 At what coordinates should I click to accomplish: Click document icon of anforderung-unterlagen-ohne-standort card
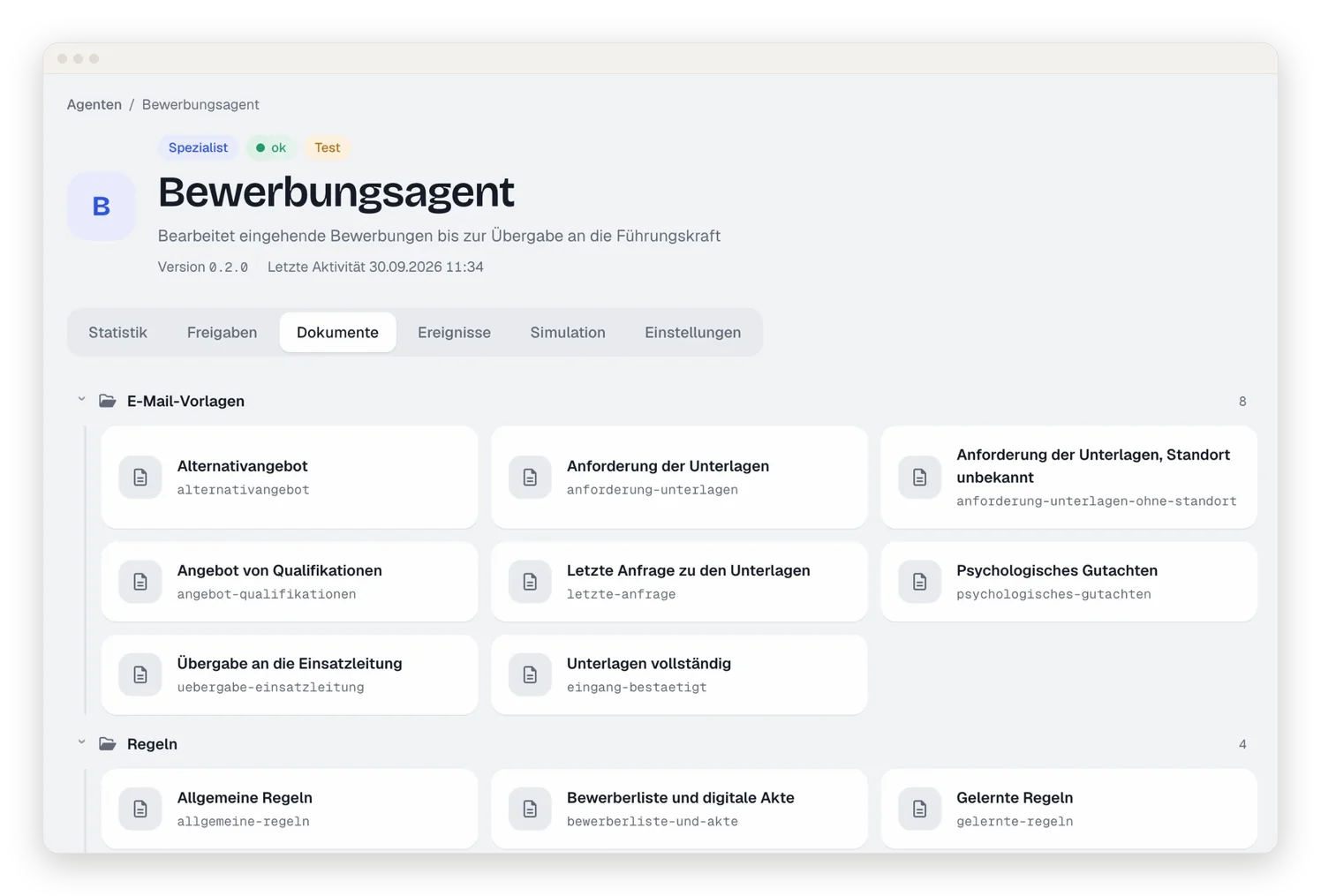[x=919, y=478]
